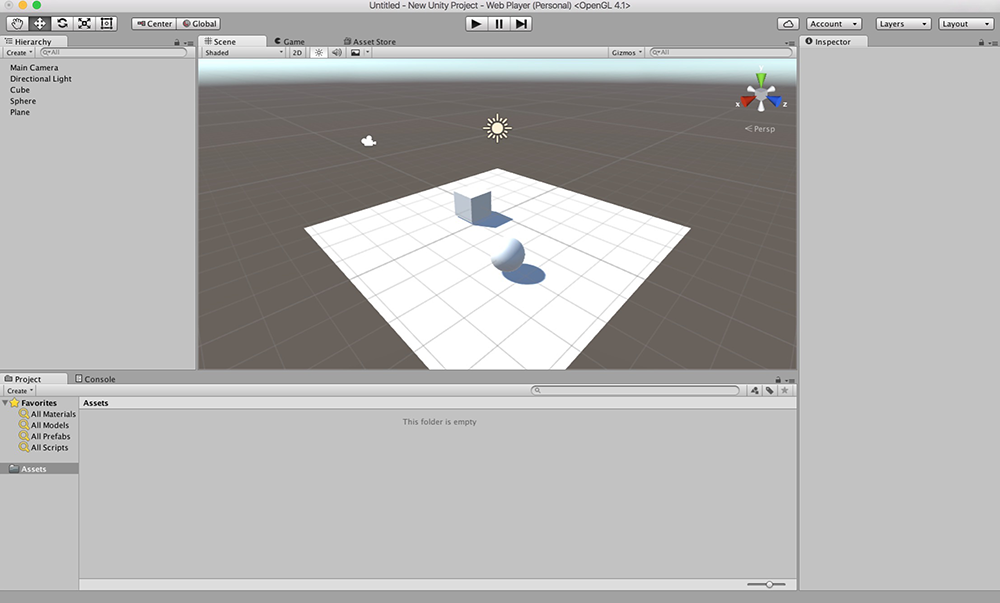Screen dimensions: 1000x603
Task: Select the Scale tool
Action: coord(84,23)
